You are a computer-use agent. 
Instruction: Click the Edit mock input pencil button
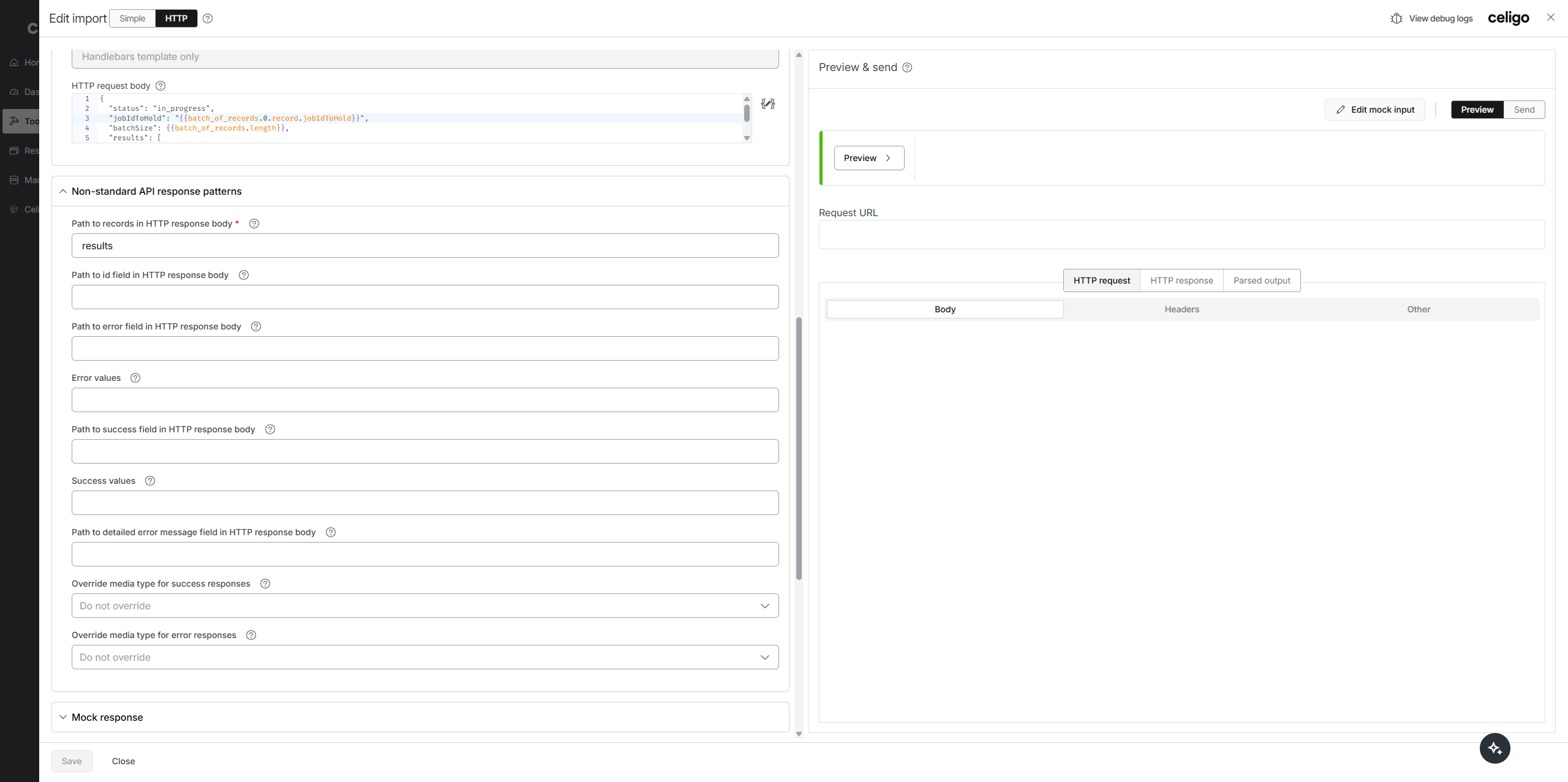tap(1375, 110)
